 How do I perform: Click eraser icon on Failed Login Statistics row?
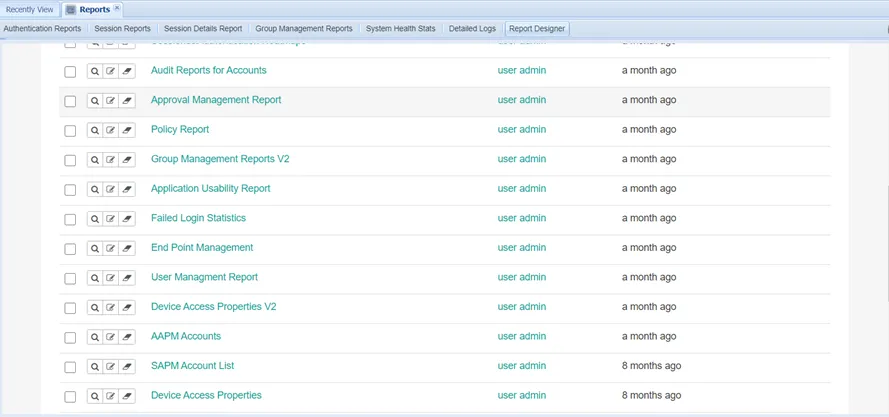pyautogui.click(x=127, y=219)
